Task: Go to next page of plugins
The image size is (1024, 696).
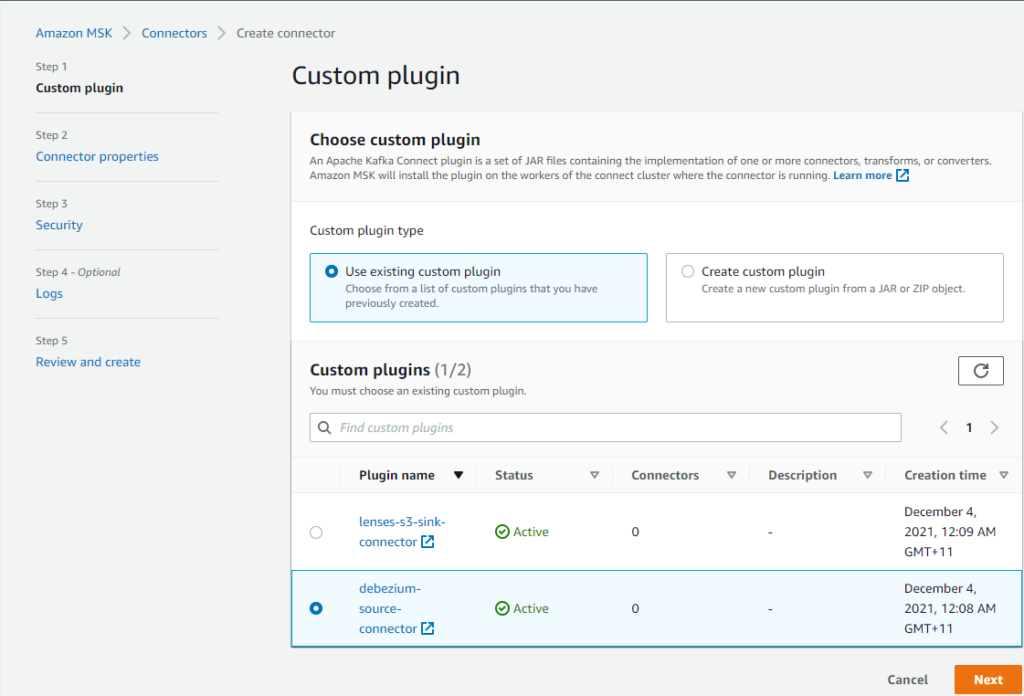Action: click(x=994, y=427)
